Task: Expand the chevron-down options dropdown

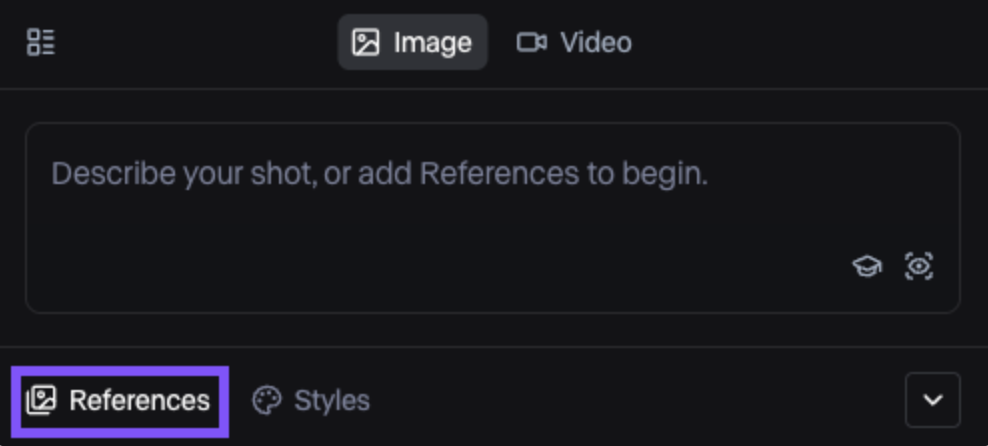Action: pos(933,400)
